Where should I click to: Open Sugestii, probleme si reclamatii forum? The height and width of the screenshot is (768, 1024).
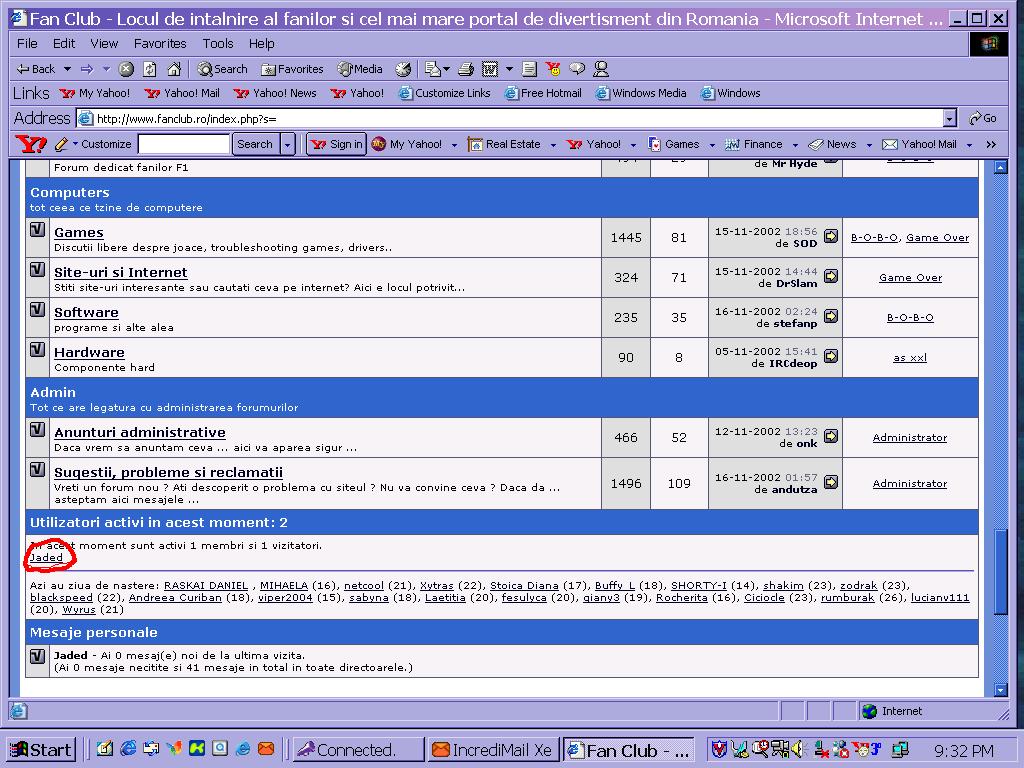168,472
